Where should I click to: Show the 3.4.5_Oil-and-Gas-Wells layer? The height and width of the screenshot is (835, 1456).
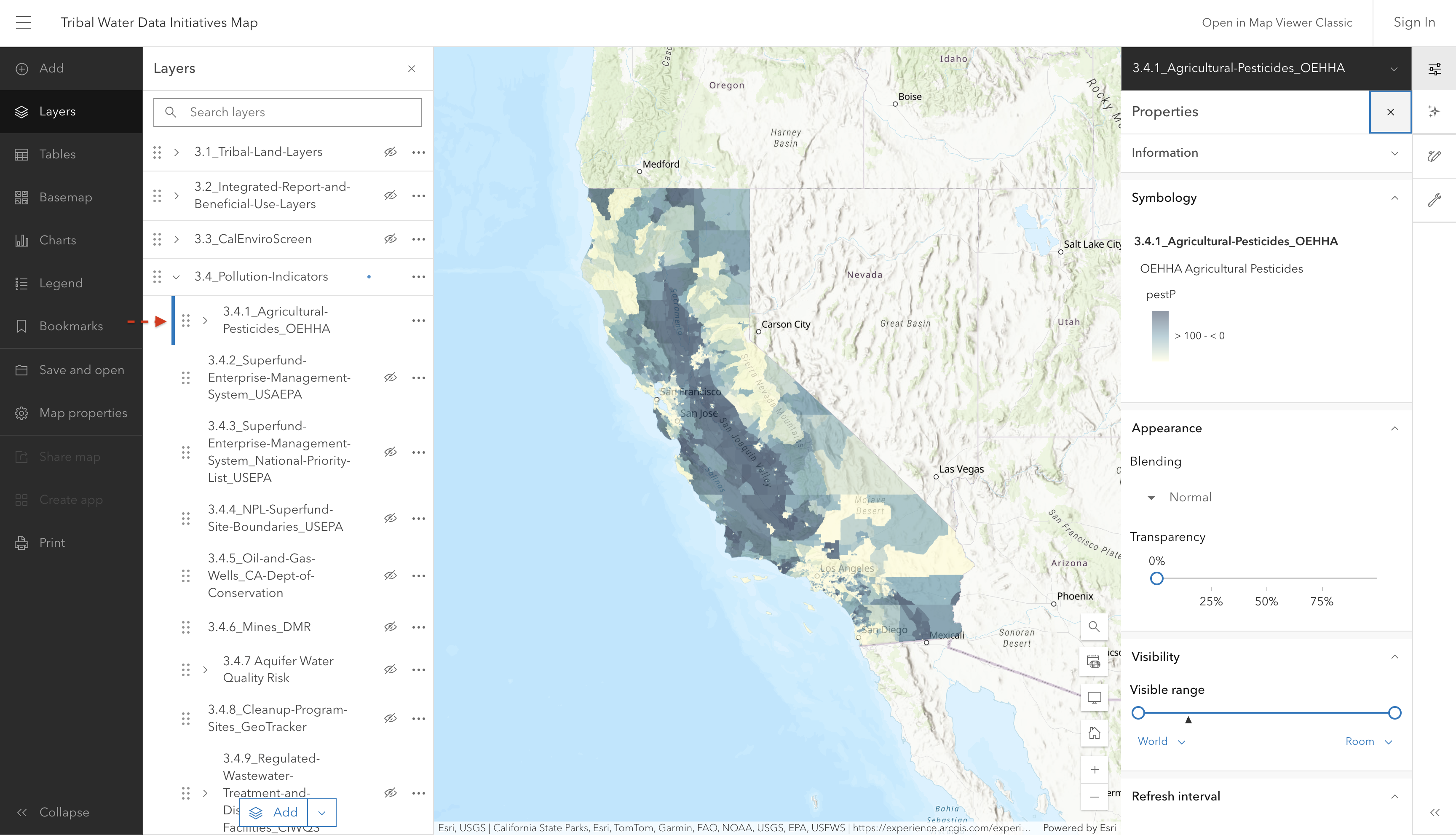click(x=391, y=576)
